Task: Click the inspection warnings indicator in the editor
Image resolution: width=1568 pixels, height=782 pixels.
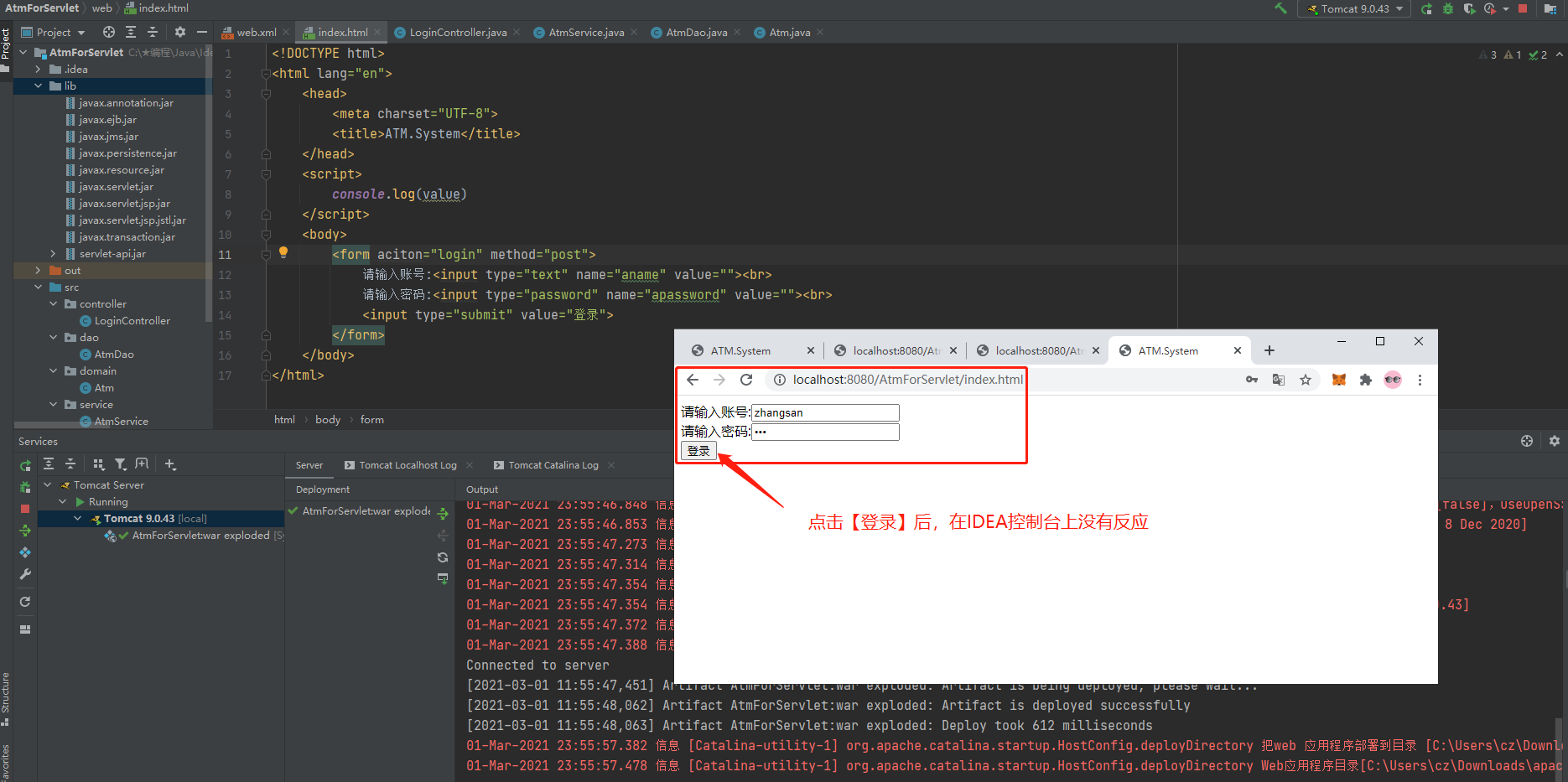Action: coord(1513,54)
